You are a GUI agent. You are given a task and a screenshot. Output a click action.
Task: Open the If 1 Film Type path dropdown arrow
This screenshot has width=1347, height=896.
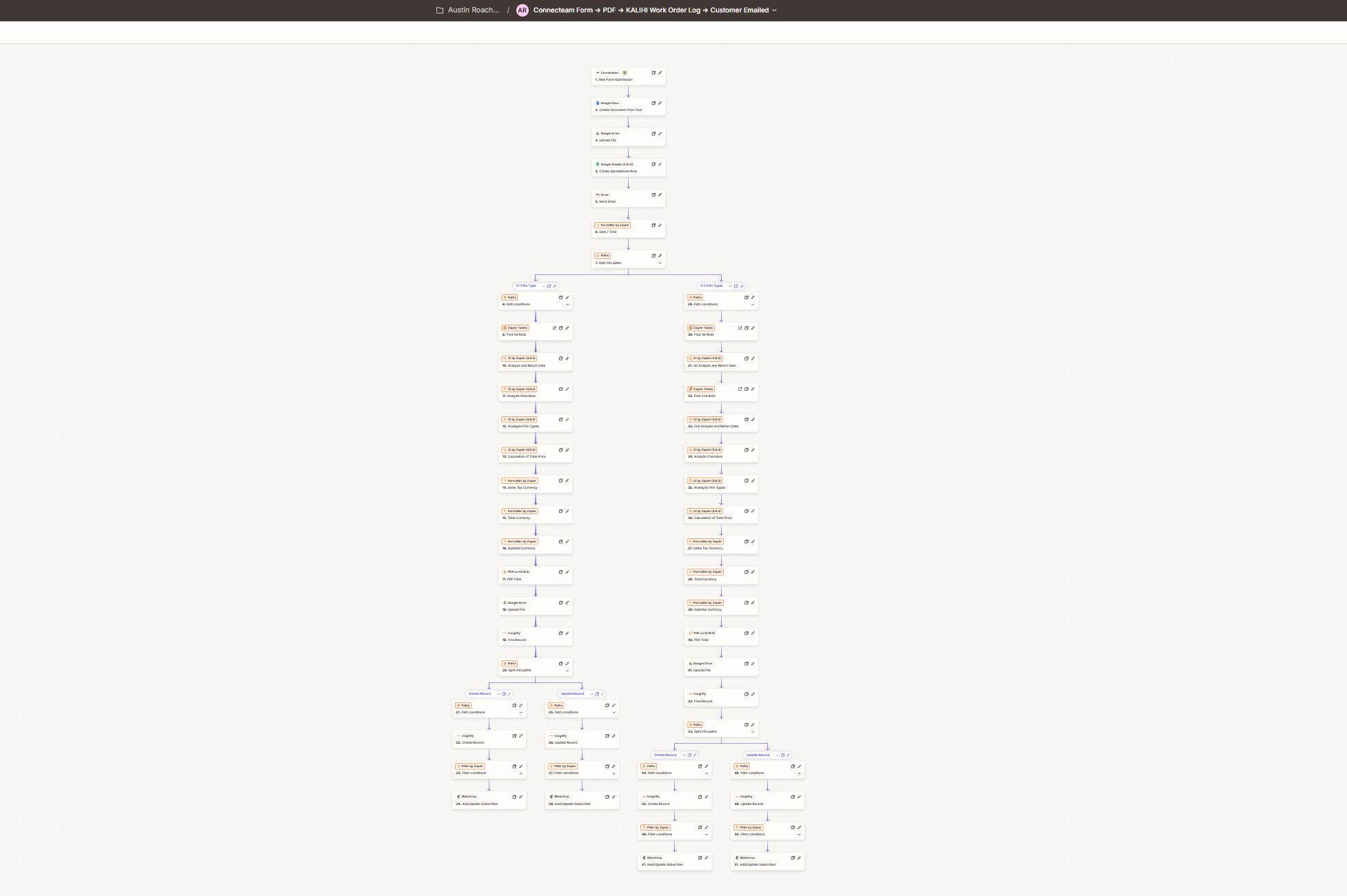coord(543,286)
